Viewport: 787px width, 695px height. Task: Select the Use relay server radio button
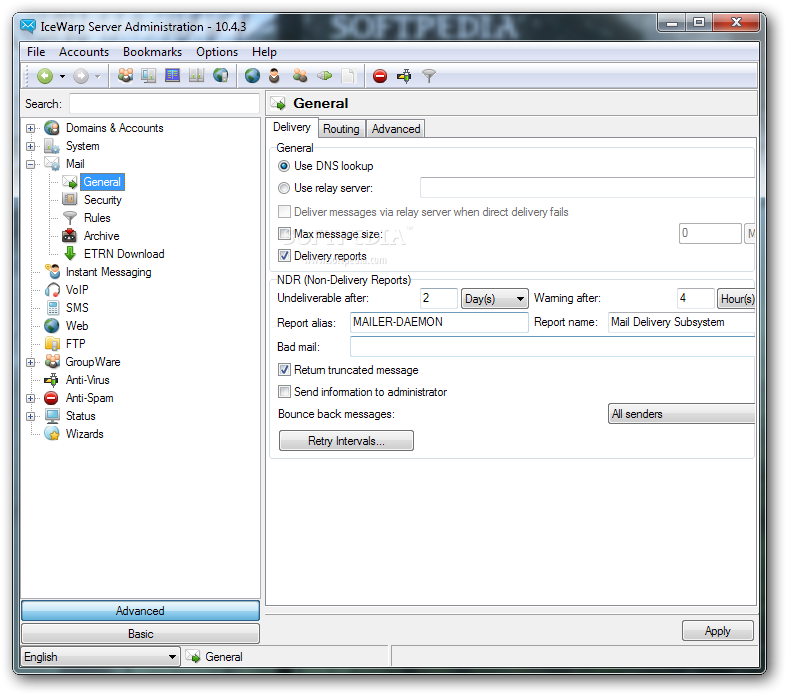click(284, 188)
